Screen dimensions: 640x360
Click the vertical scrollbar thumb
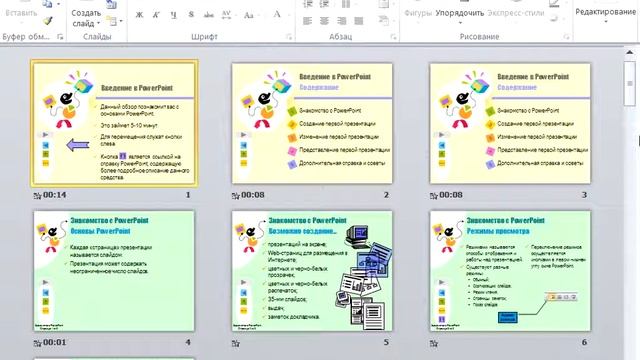pyautogui.click(x=629, y=83)
